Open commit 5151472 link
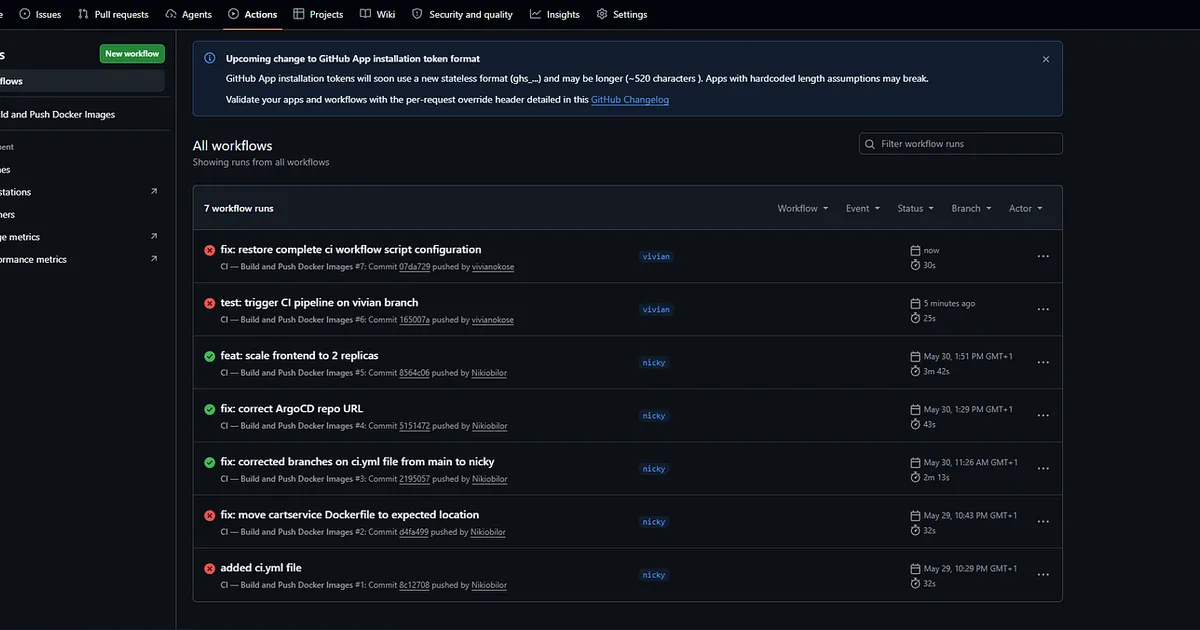The width and height of the screenshot is (1200, 630). [x=414, y=426]
